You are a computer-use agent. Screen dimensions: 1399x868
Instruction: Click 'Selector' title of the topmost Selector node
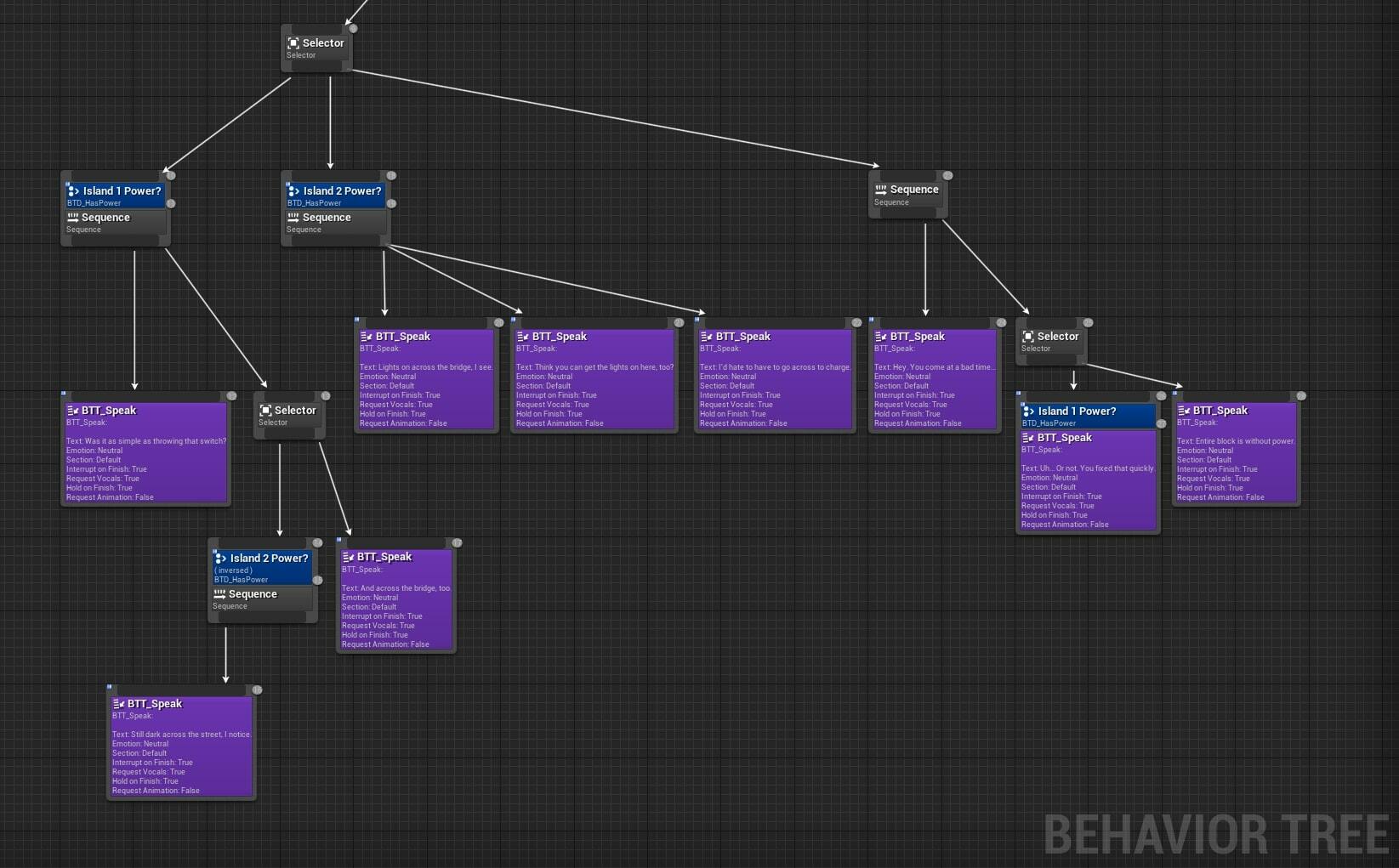click(323, 43)
